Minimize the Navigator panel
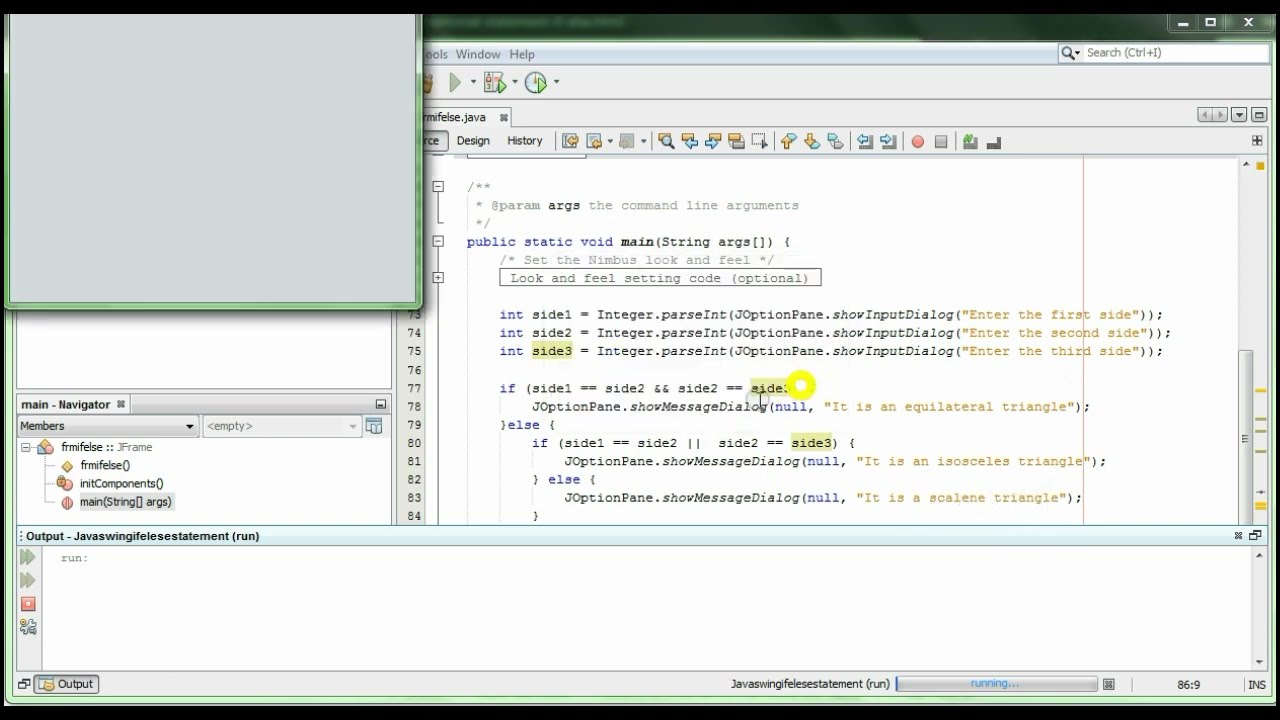Screen dimensions: 1280x720 coord(381,404)
